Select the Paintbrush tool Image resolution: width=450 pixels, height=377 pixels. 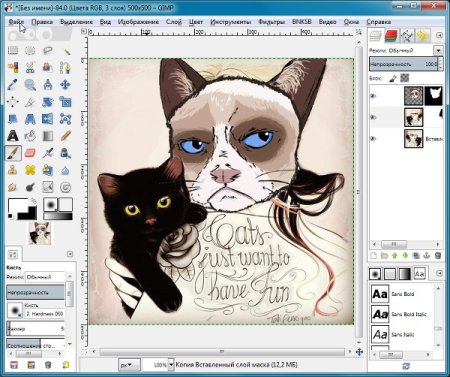click(x=13, y=153)
